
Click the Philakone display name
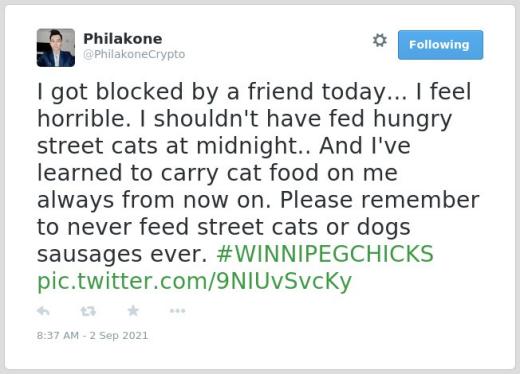tap(123, 39)
